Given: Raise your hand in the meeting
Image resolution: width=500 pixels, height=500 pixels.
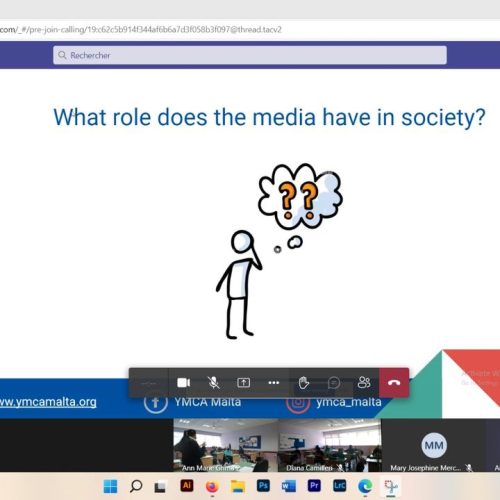Looking at the screenshot, I should point(304,383).
